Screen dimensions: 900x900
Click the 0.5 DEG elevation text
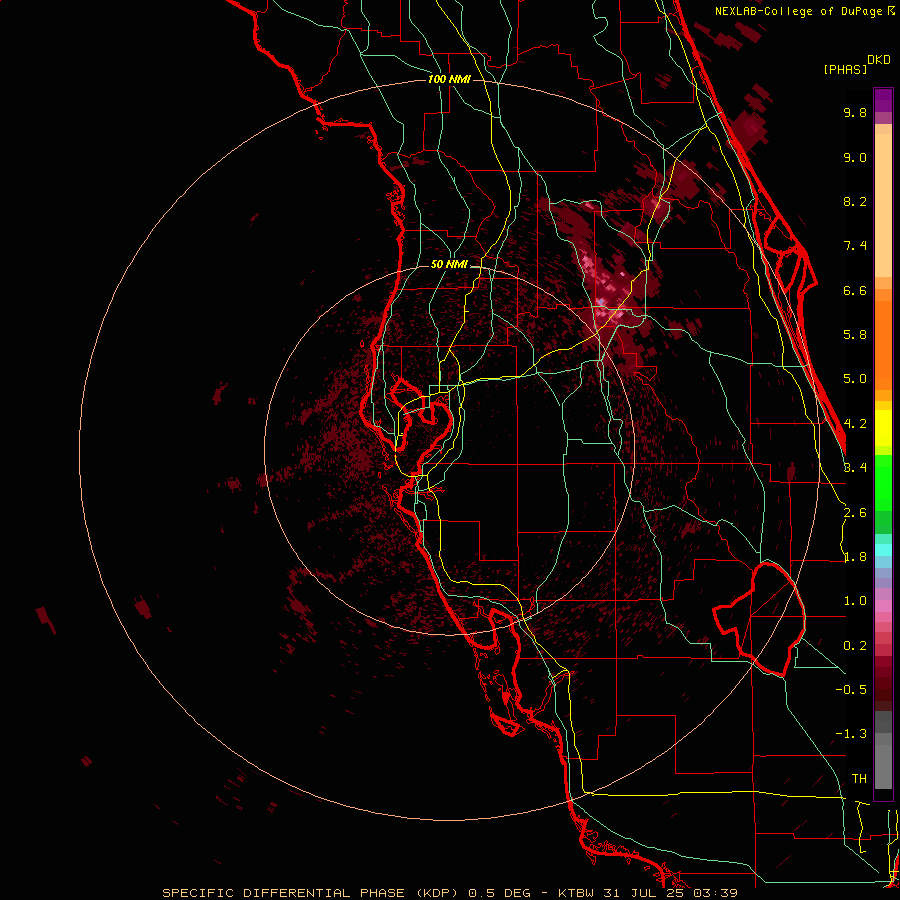pos(501,893)
